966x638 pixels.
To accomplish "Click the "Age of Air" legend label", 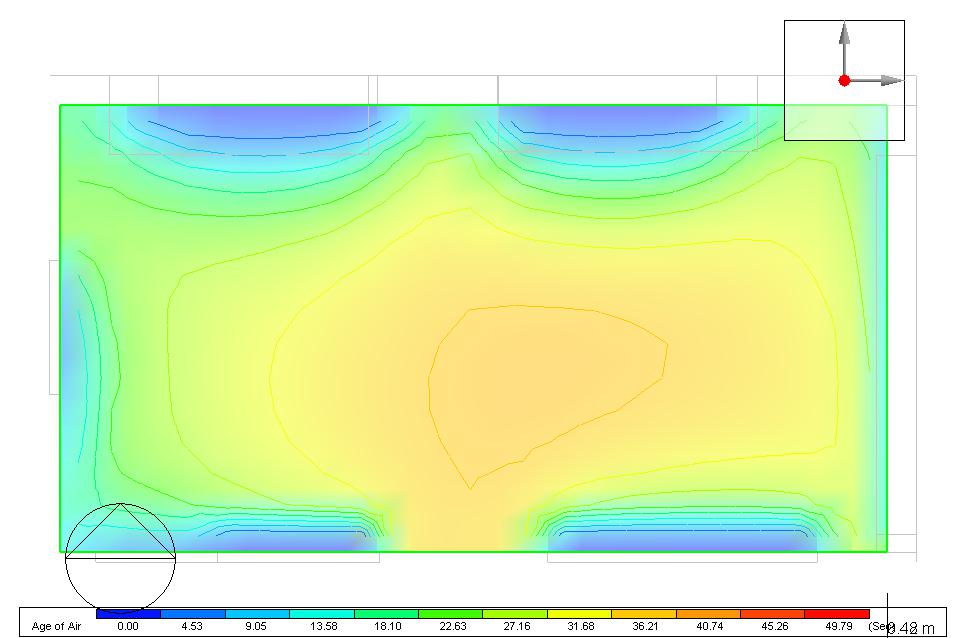I will click(x=56, y=626).
